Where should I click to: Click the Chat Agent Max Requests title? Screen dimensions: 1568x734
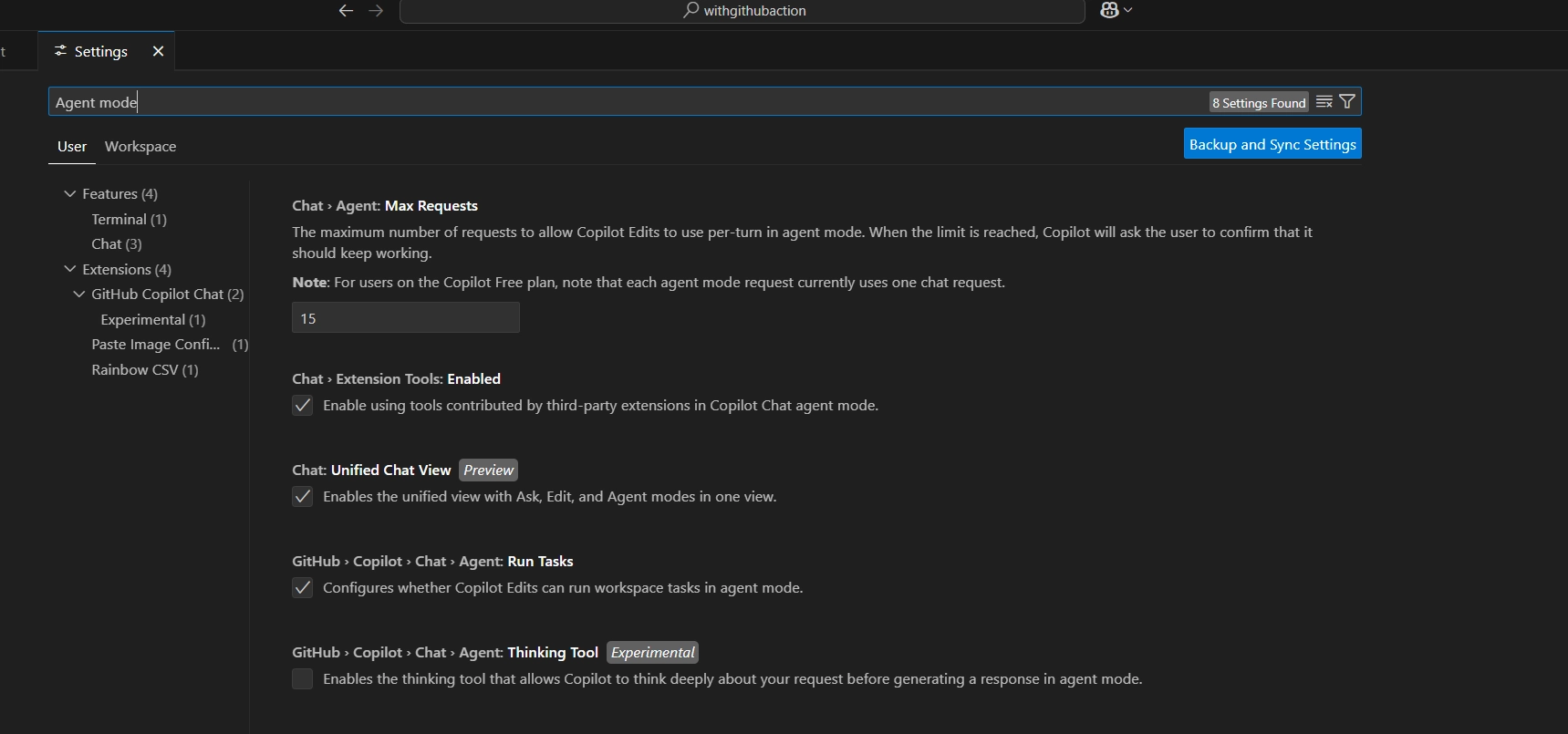point(385,206)
